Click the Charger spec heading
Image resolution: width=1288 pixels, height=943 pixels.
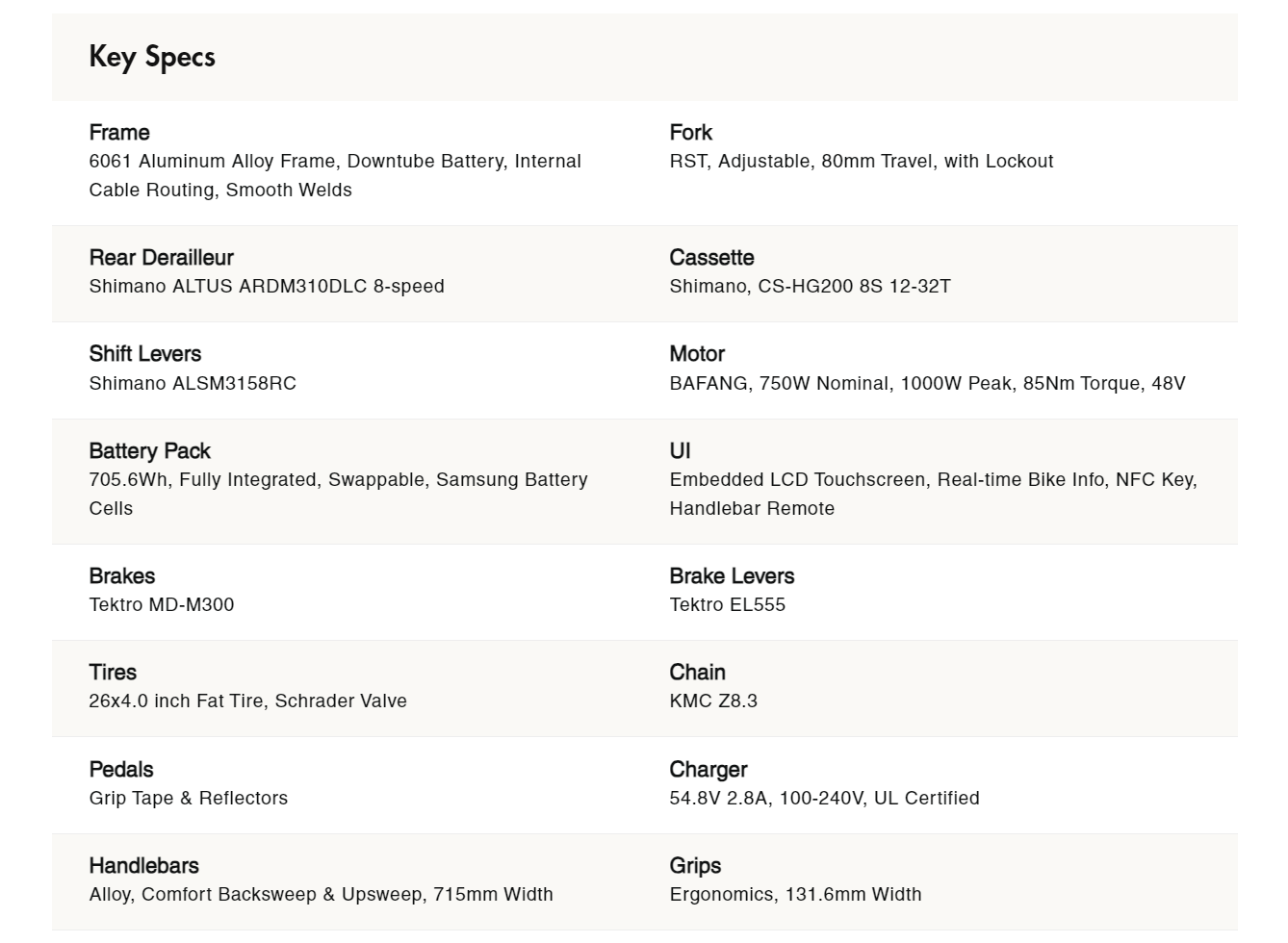(708, 769)
